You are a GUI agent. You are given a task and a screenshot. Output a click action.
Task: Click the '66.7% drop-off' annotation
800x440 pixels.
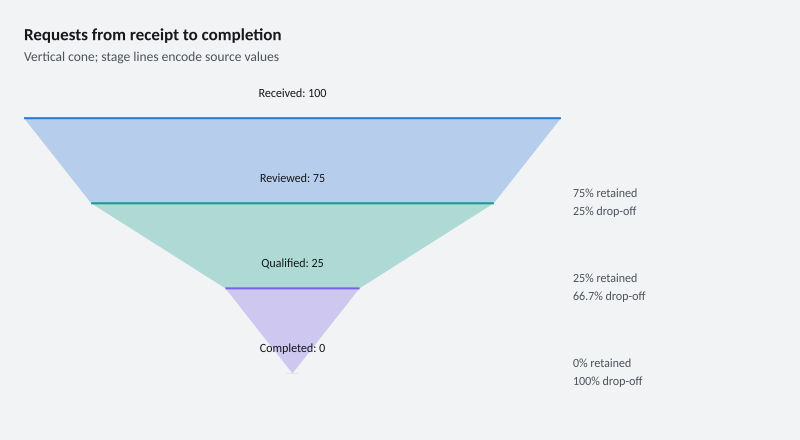click(609, 296)
